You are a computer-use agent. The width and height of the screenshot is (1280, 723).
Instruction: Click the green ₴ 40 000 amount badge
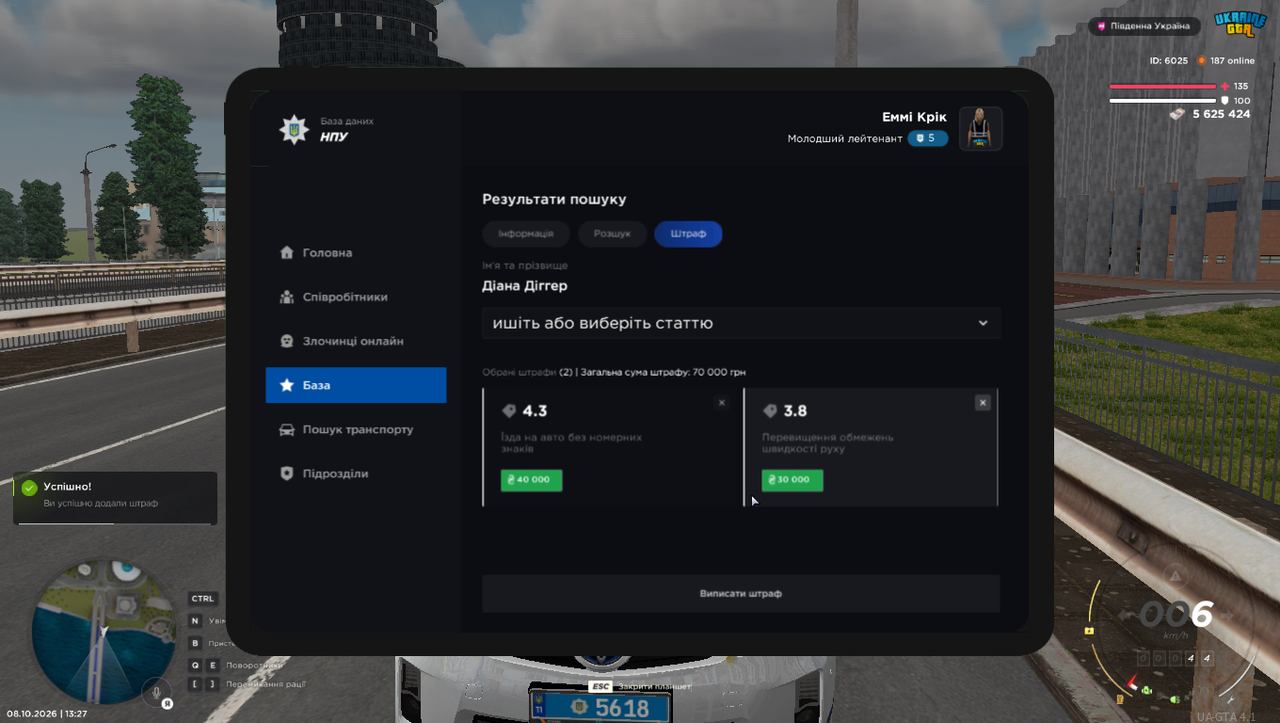pyautogui.click(x=532, y=480)
